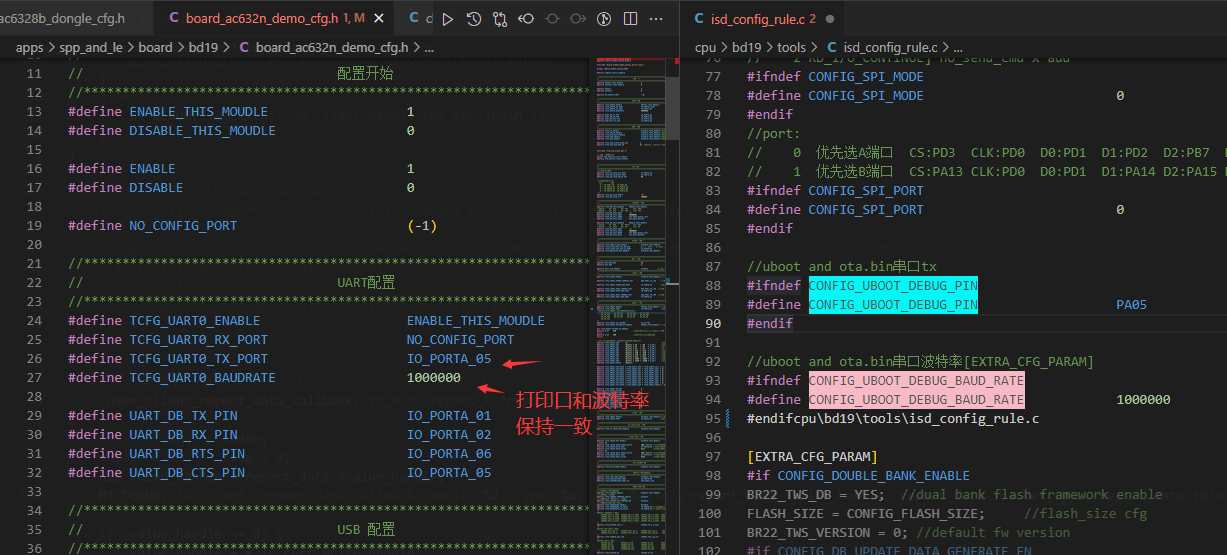Click the '配置开始' comment heading
This screenshot has height=555, width=1227.
pos(365,73)
